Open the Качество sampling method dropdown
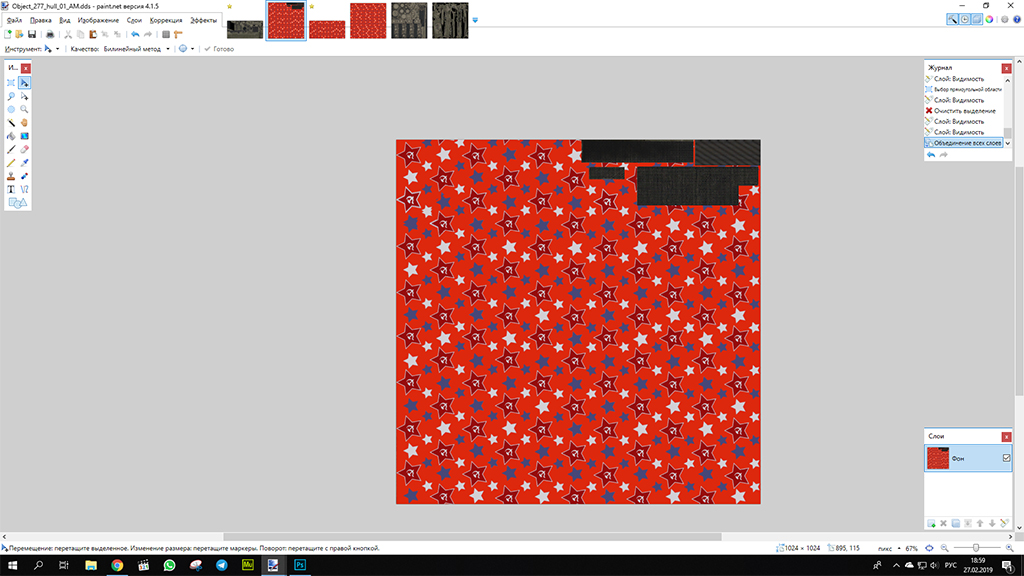This screenshot has height=576, width=1024. click(167, 48)
